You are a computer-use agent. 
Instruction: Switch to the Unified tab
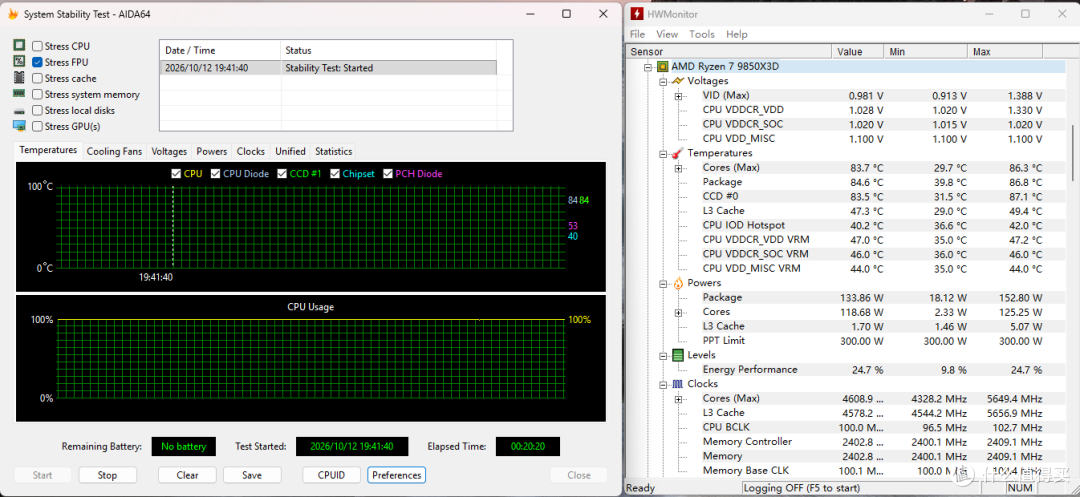coord(290,151)
